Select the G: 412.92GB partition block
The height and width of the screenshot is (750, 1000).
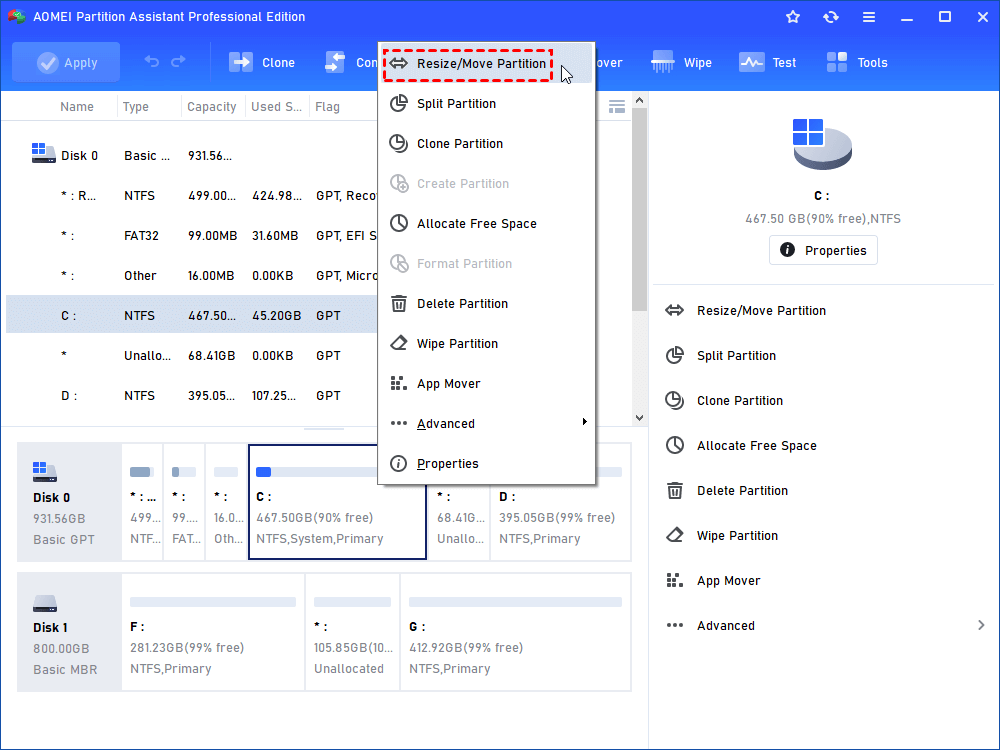(x=515, y=632)
